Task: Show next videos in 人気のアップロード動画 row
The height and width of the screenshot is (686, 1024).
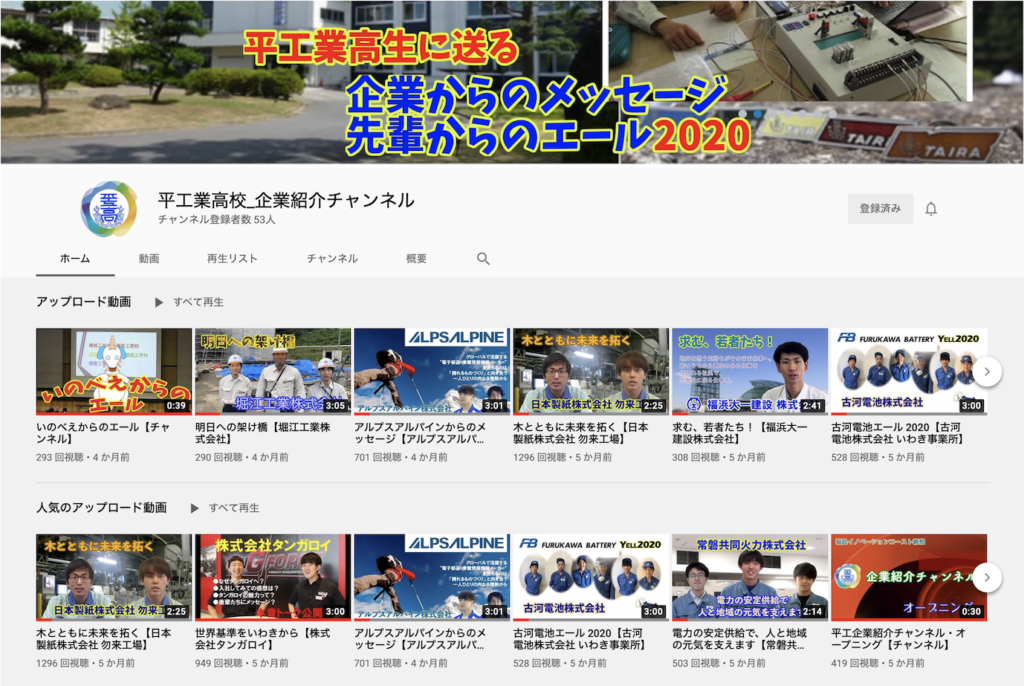Action: tap(987, 578)
